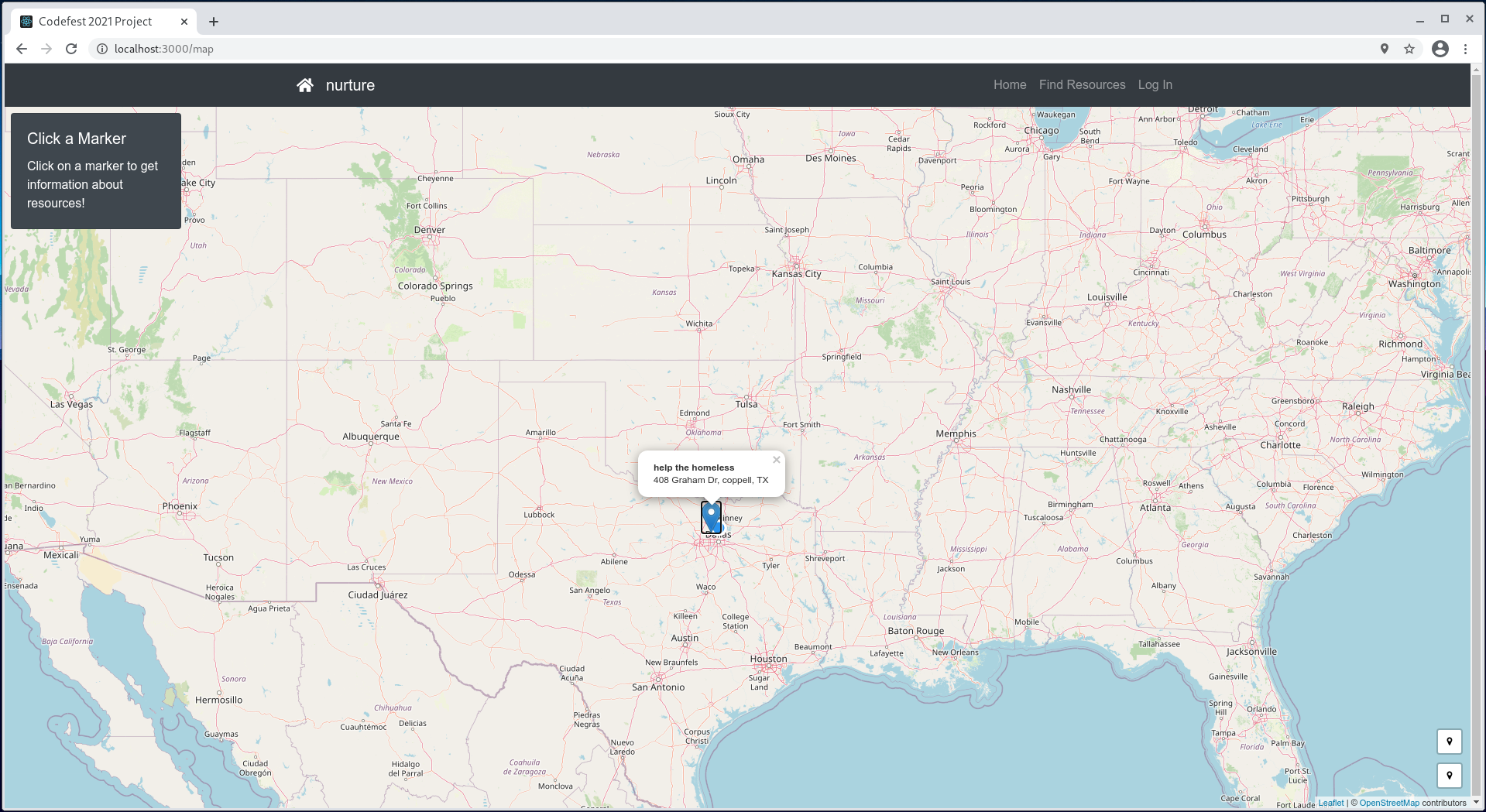Bookmark this page with the star
This screenshot has height=812, width=1486.
click(1409, 49)
